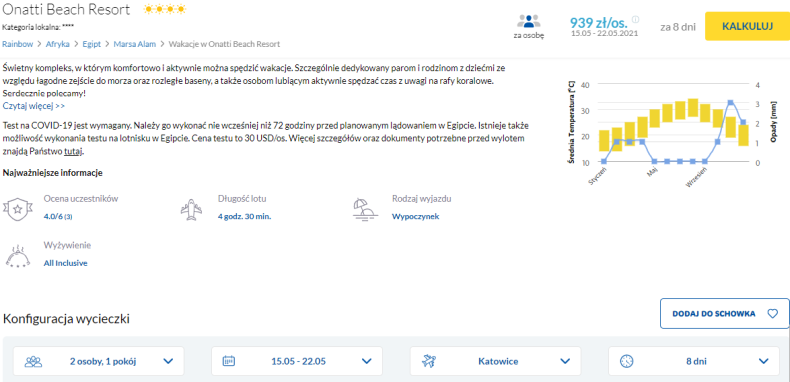Open the '15.05 - 22.05' date dropdown
This screenshot has width=790, height=382.
pos(297,361)
